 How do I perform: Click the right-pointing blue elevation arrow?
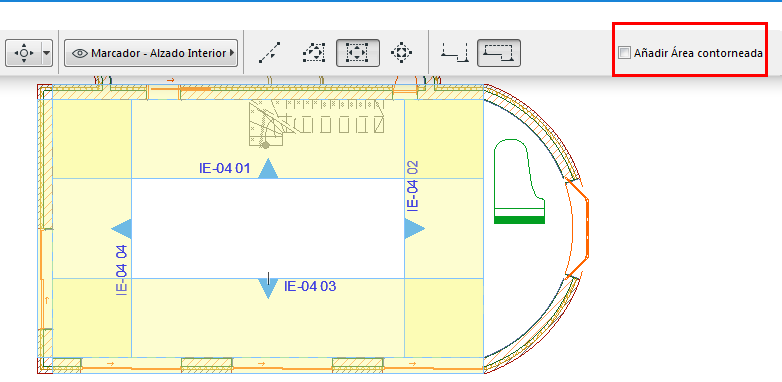[x=414, y=229]
